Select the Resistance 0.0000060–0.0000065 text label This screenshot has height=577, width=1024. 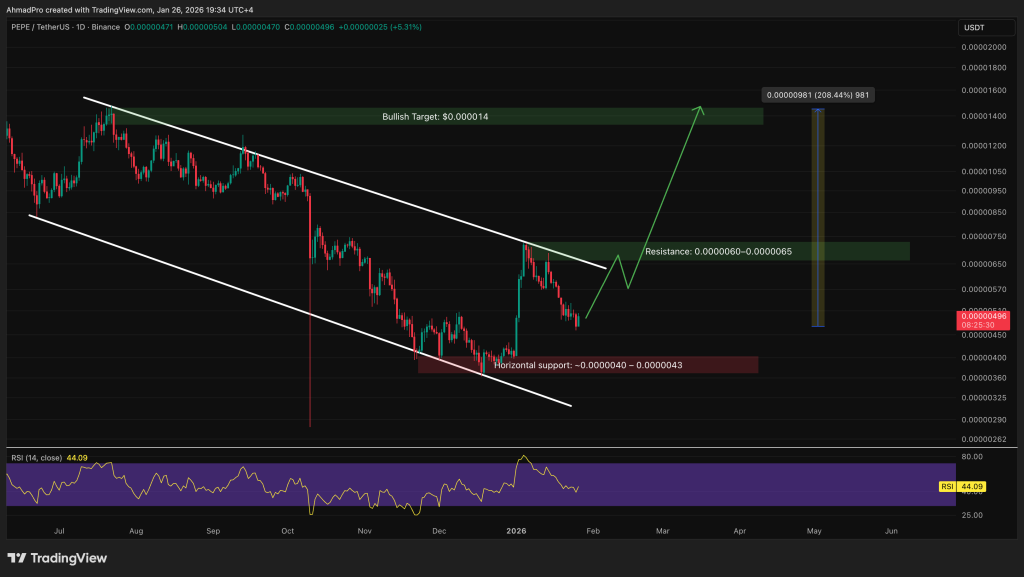pyautogui.click(x=719, y=251)
